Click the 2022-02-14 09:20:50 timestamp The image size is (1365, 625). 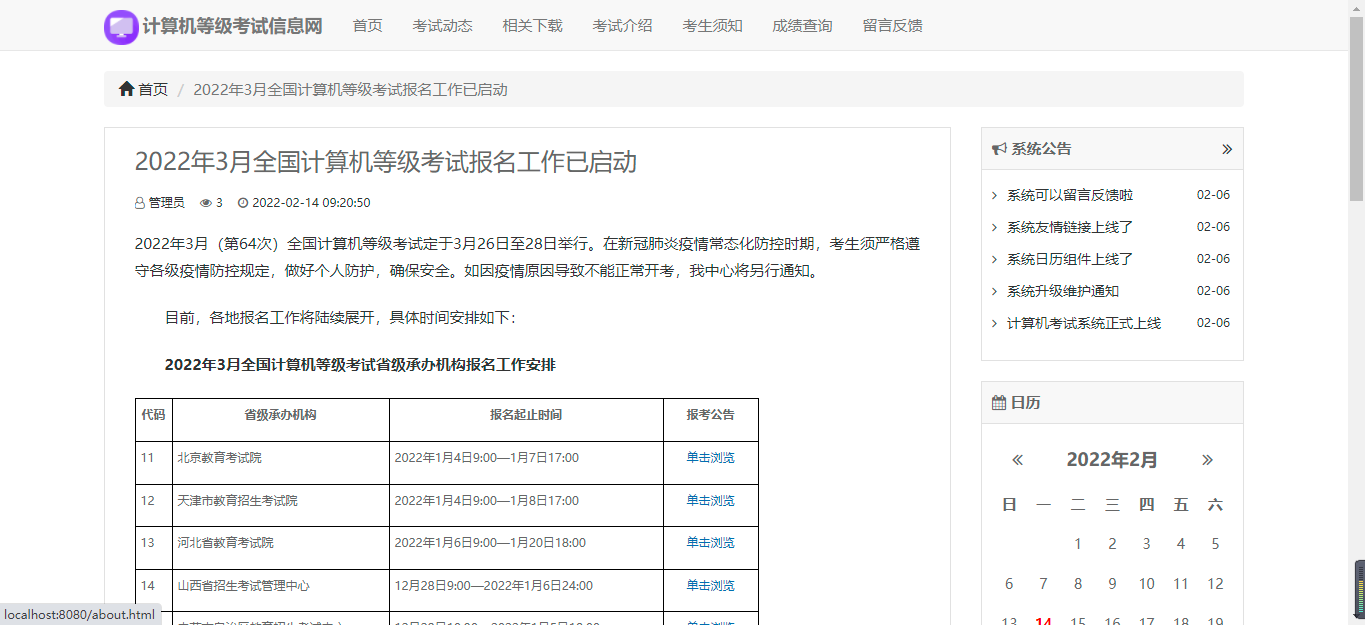point(311,203)
